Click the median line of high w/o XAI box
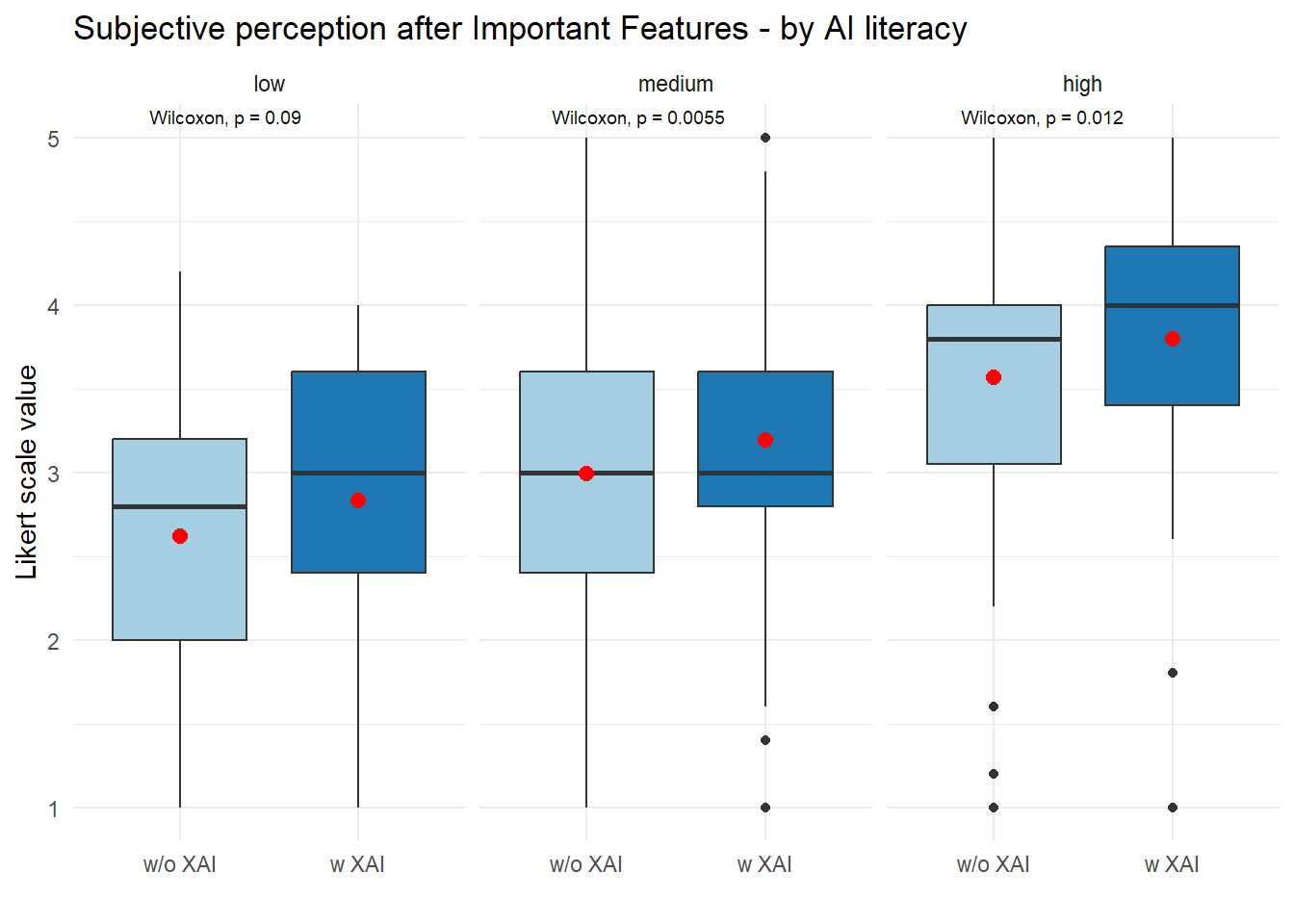The height and width of the screenshot is (924, 1294). coord(994,339)
